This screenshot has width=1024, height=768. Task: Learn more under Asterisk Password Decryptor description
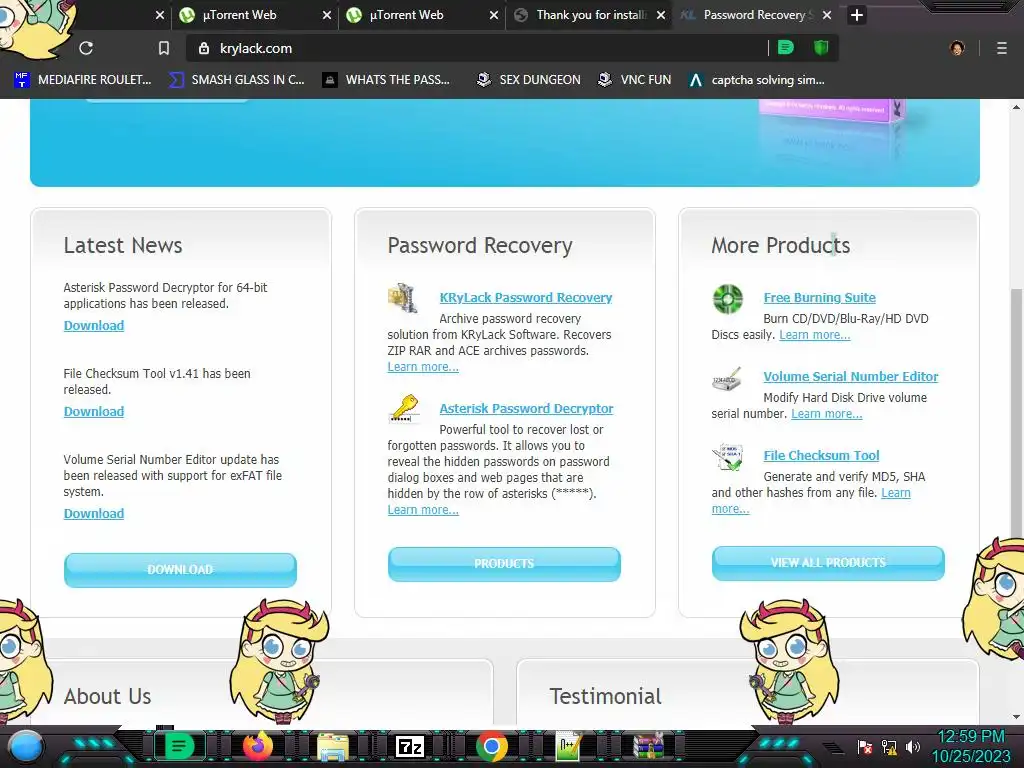tap(423, 510)
